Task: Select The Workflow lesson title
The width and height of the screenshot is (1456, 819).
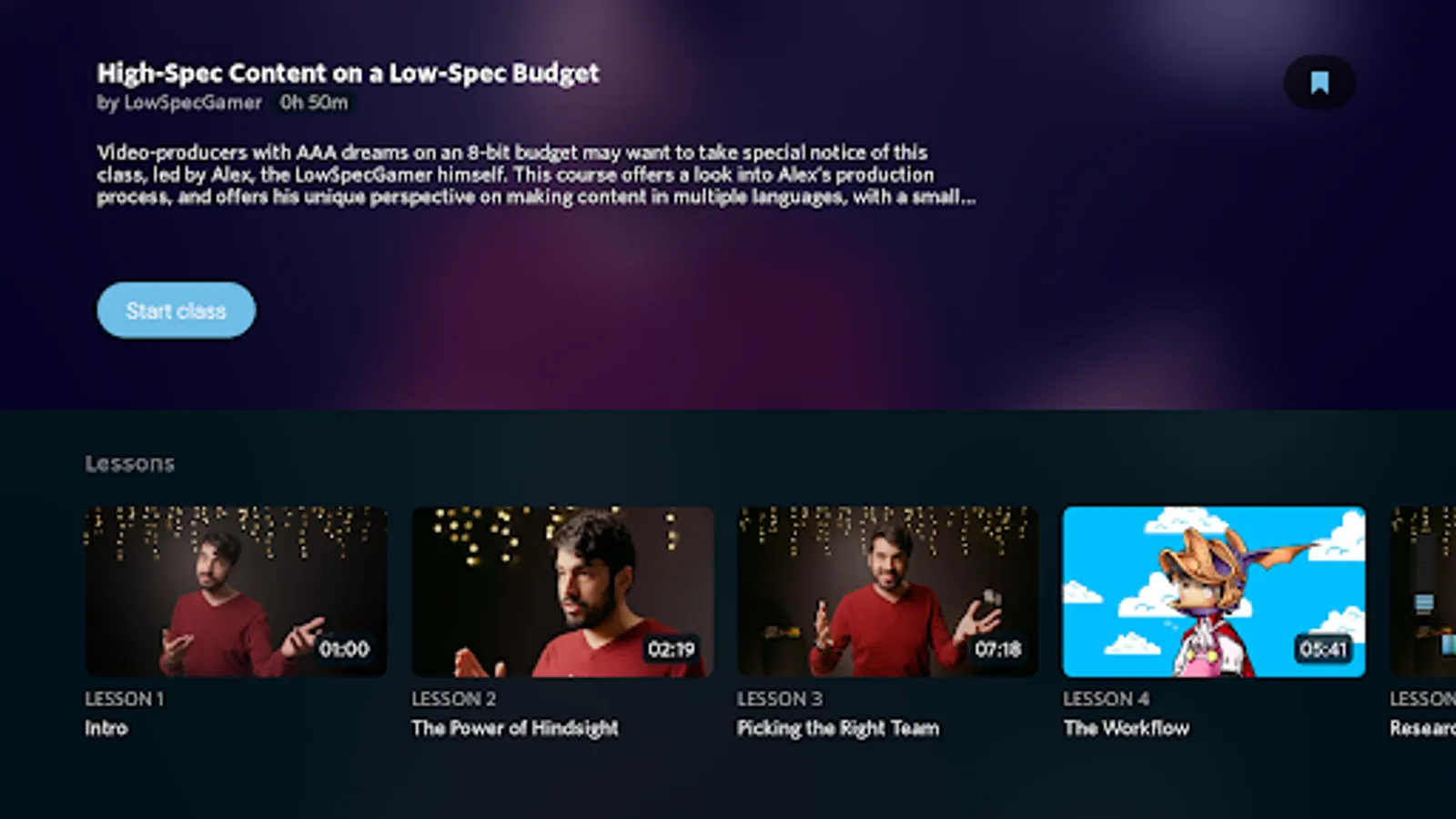Action: tap(1127, 728)
